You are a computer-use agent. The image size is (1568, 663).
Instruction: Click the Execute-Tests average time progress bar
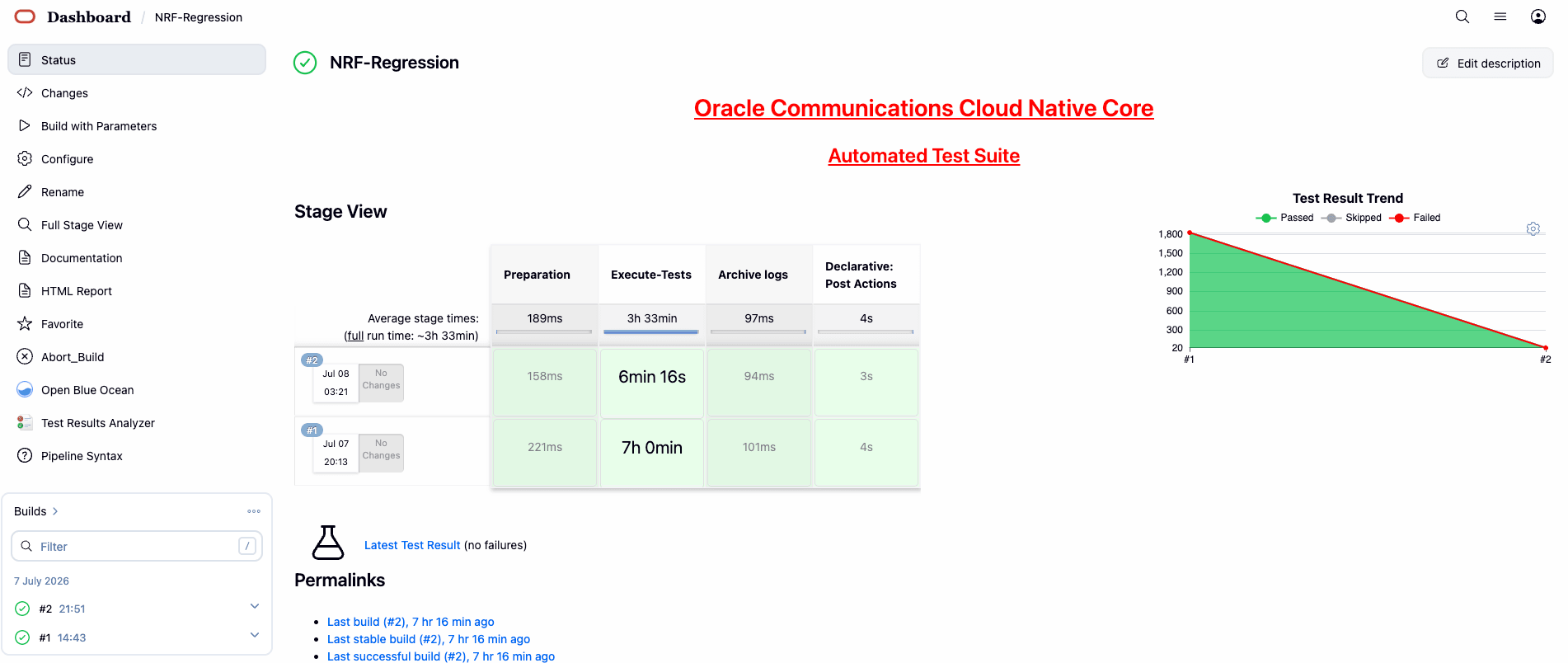point(651,331)
